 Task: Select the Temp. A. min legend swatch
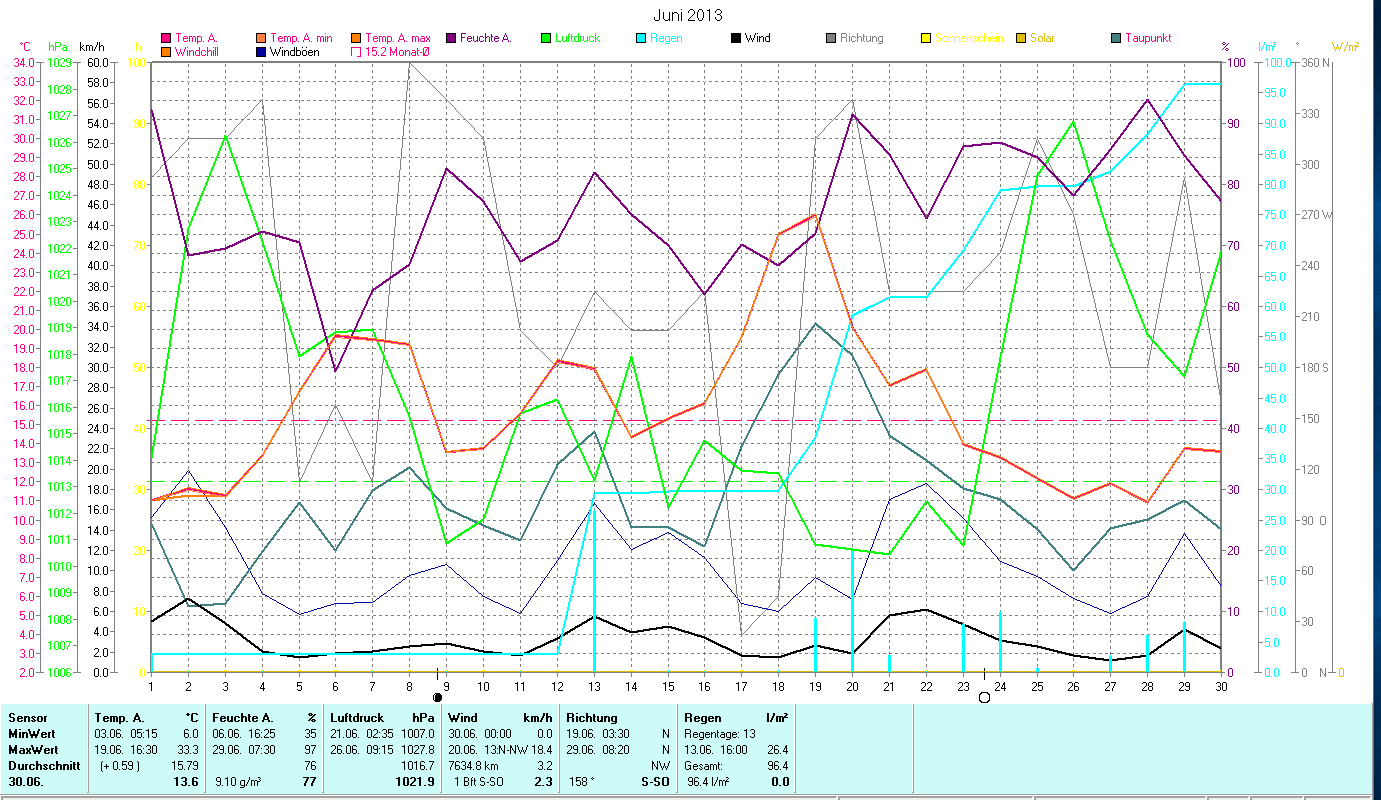point(261,39)
